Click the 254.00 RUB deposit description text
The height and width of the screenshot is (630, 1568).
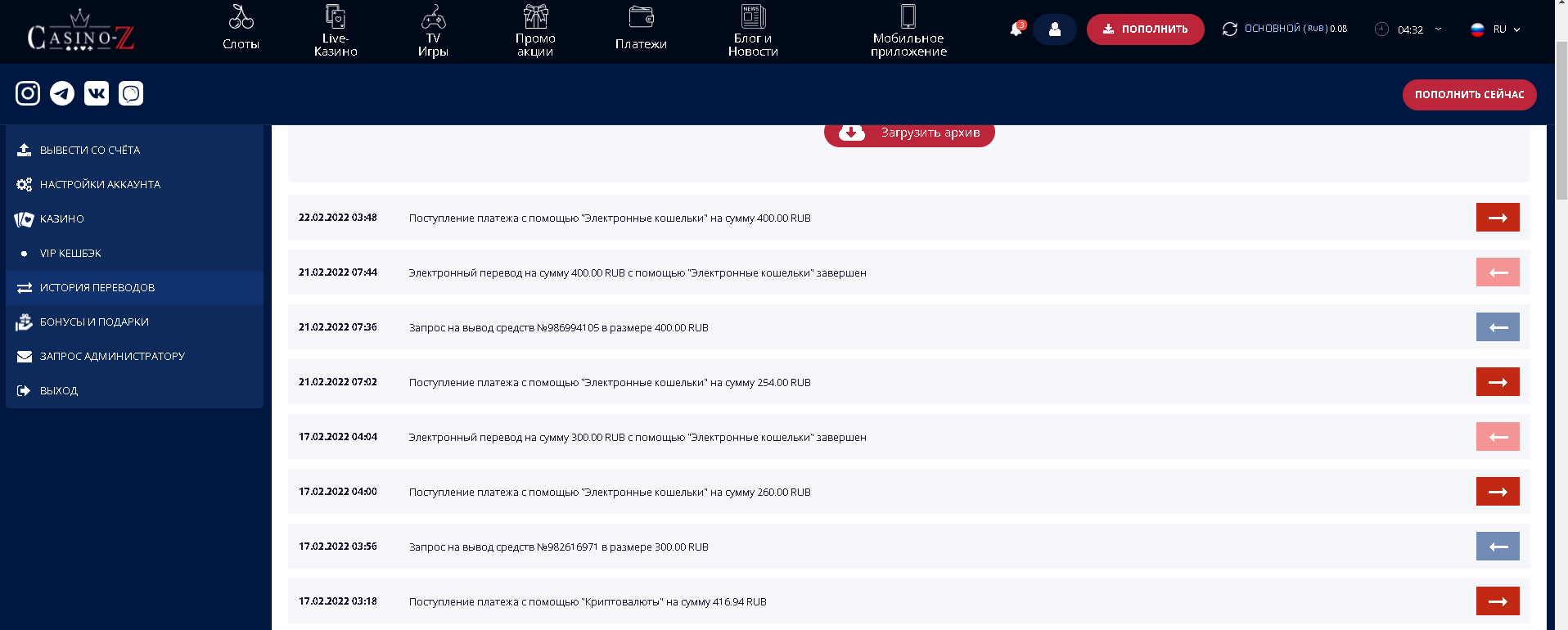tap(610, 383)
